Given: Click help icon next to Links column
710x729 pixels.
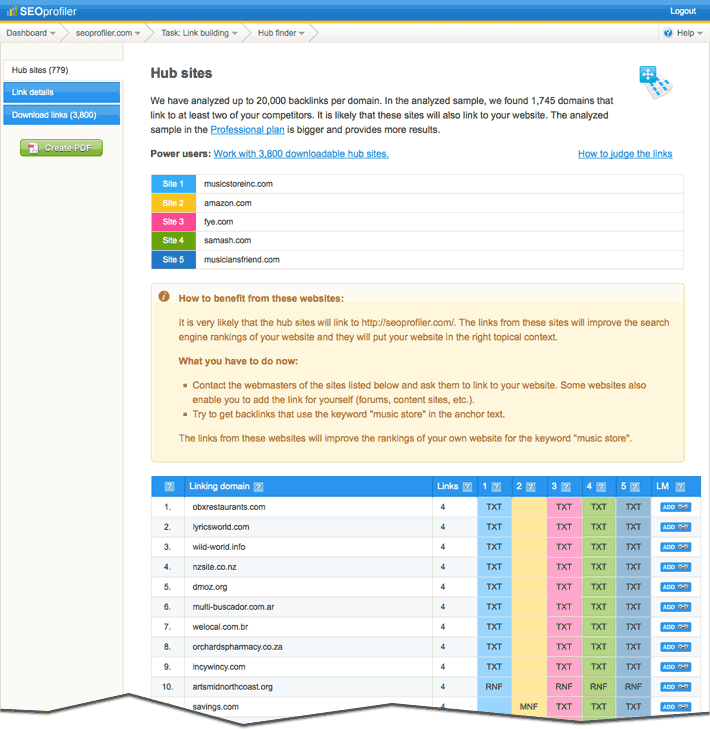Looking at the screenshot, I should (x=467, y=487).
